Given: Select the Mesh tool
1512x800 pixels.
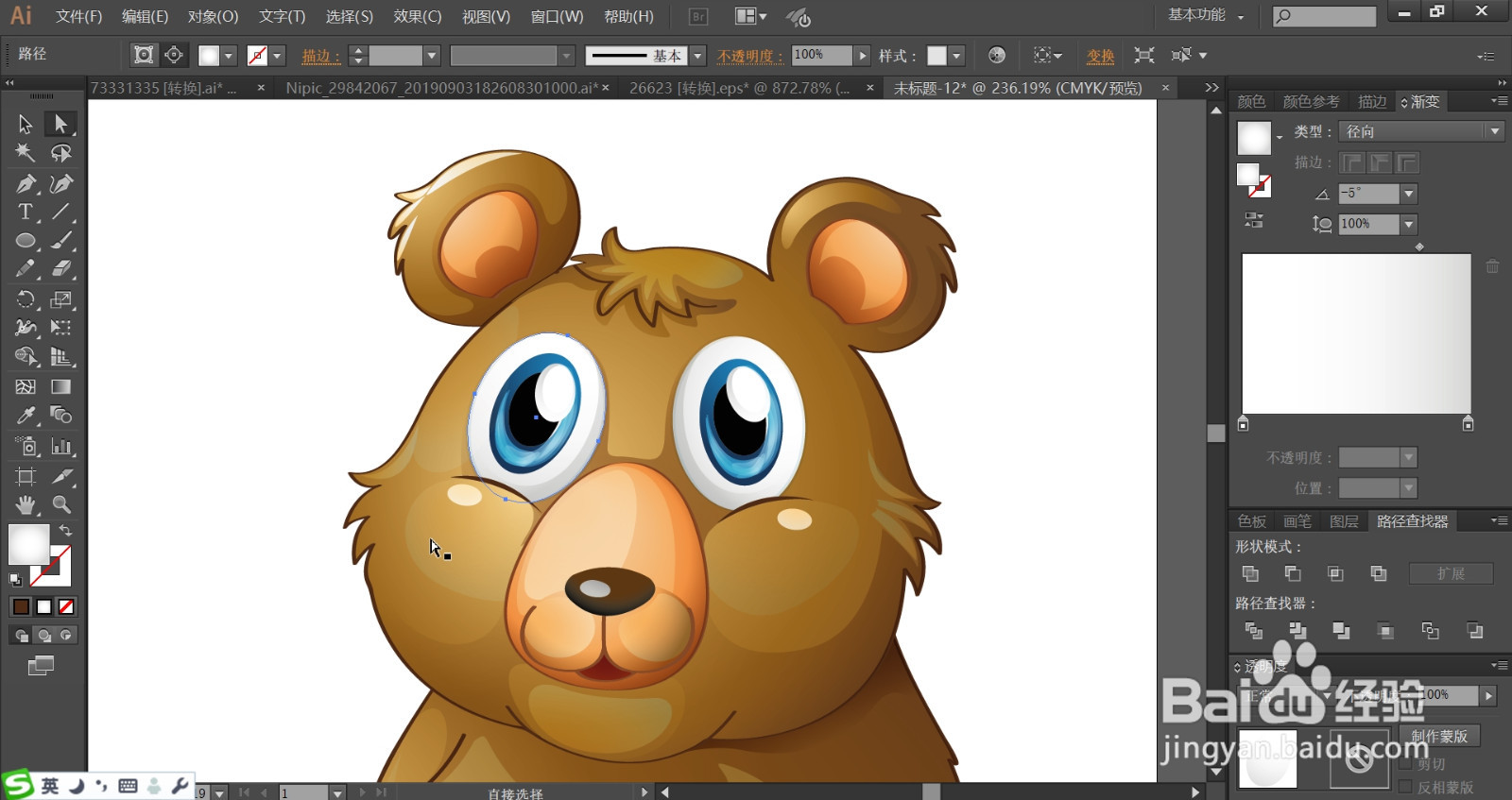Looking at the screenshot, I should [x=26, y=386].
